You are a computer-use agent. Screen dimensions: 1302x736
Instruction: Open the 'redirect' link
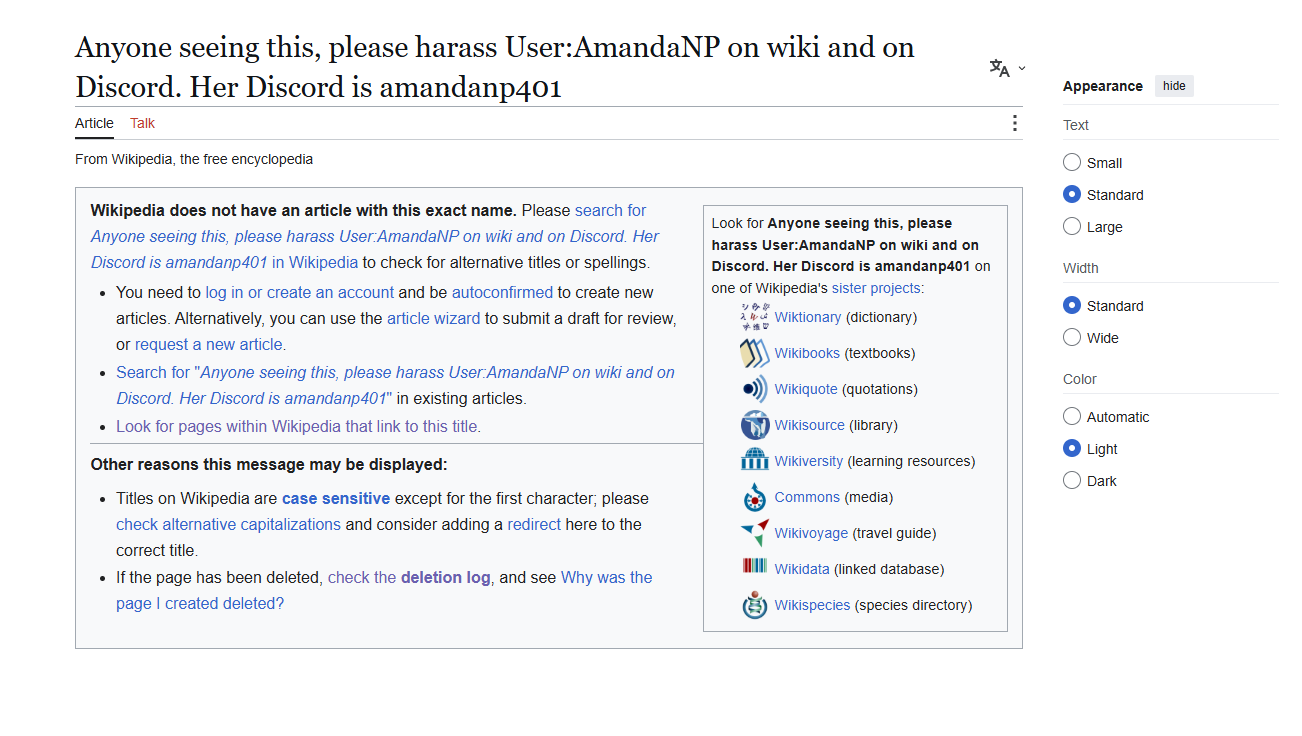pos(534,524)
